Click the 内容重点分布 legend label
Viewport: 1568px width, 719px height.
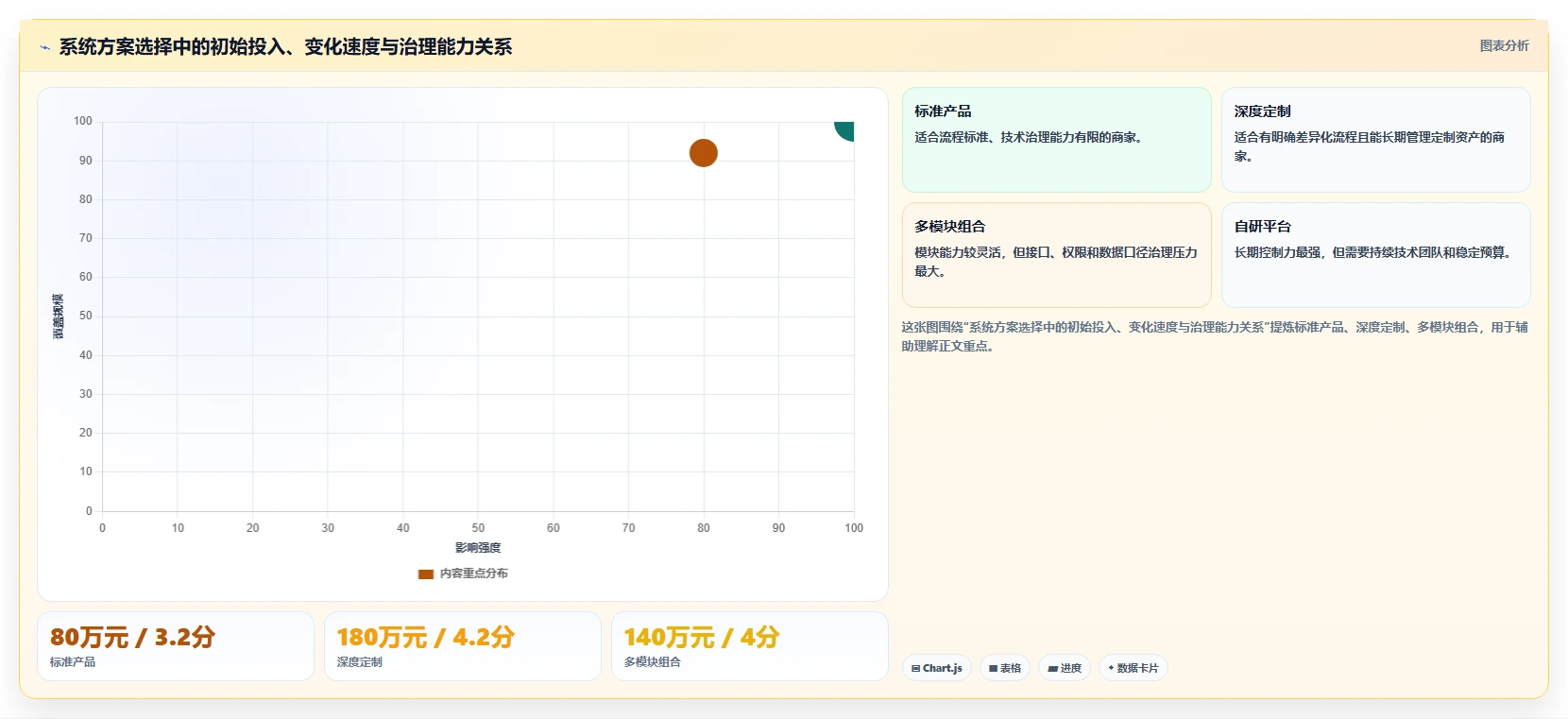click(x=473, y=573)
